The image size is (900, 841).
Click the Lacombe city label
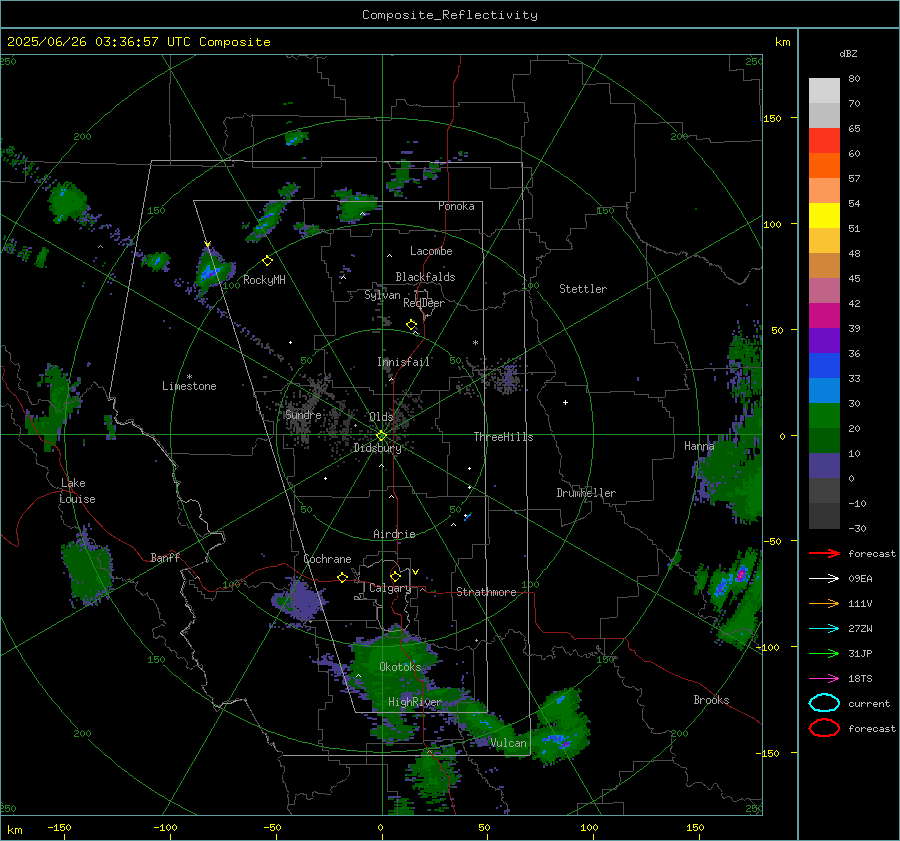coord(431,251)
